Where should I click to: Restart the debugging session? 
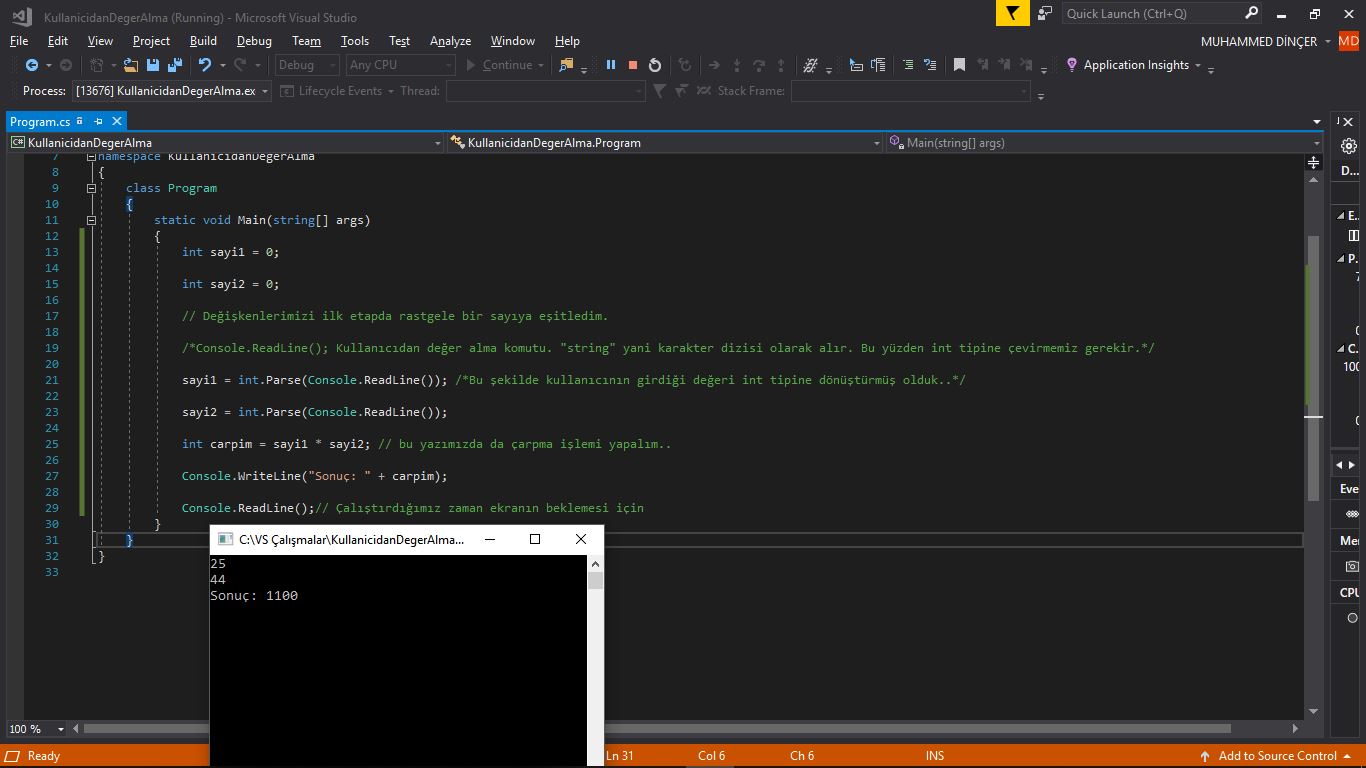655,65
